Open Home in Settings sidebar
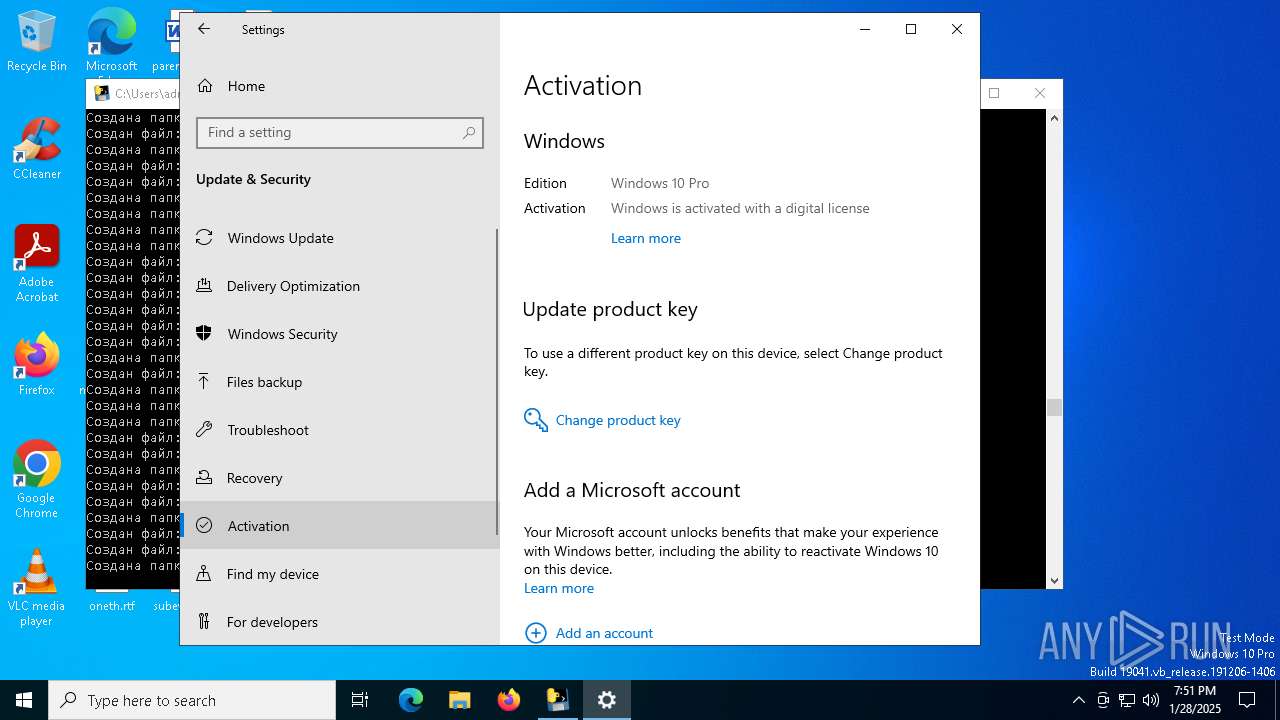Screen dimensions: 1280x720 click(245, 86)
